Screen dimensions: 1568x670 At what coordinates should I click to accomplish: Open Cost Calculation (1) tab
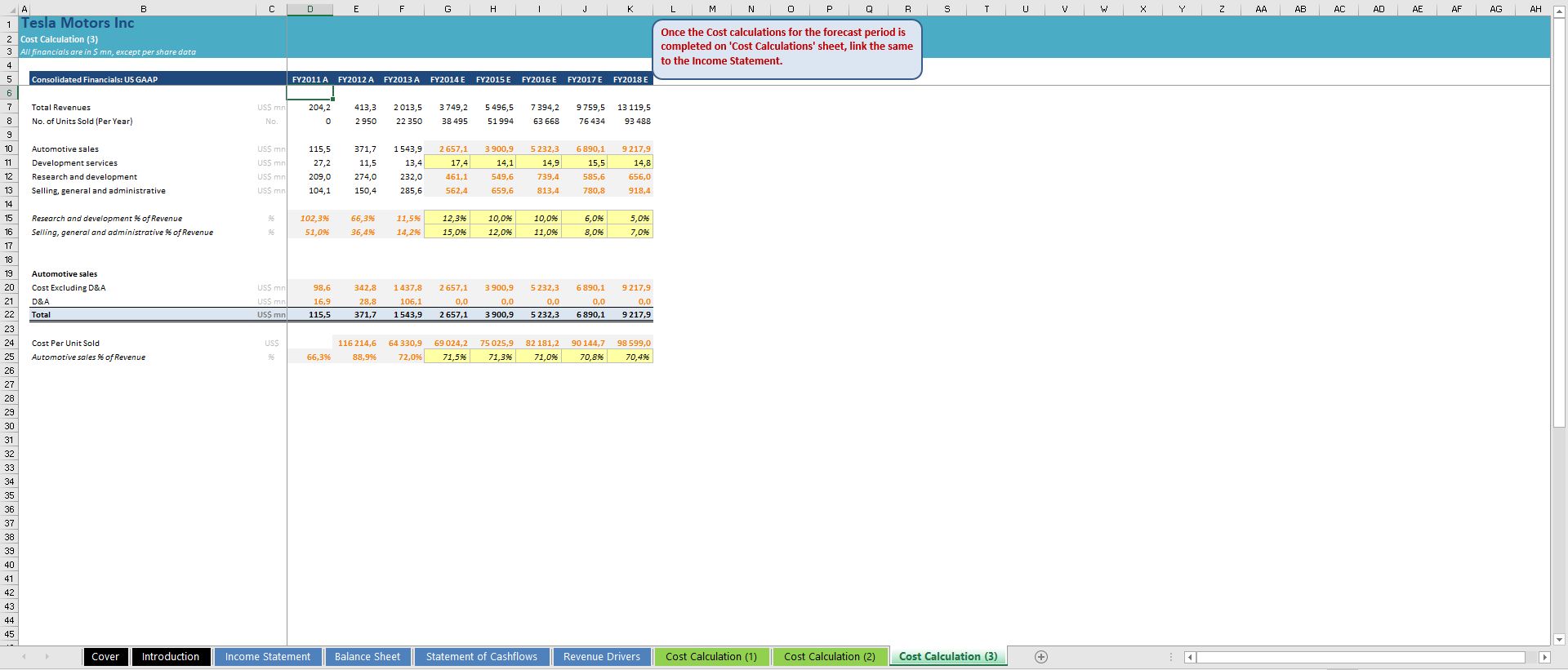click(711, 657)
